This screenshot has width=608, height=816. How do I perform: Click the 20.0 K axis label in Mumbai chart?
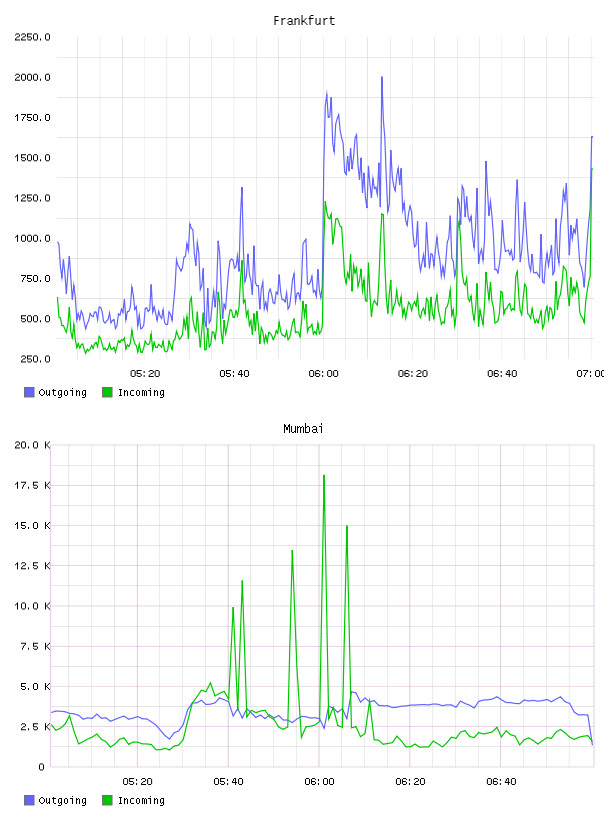click(x=32, y=445)
